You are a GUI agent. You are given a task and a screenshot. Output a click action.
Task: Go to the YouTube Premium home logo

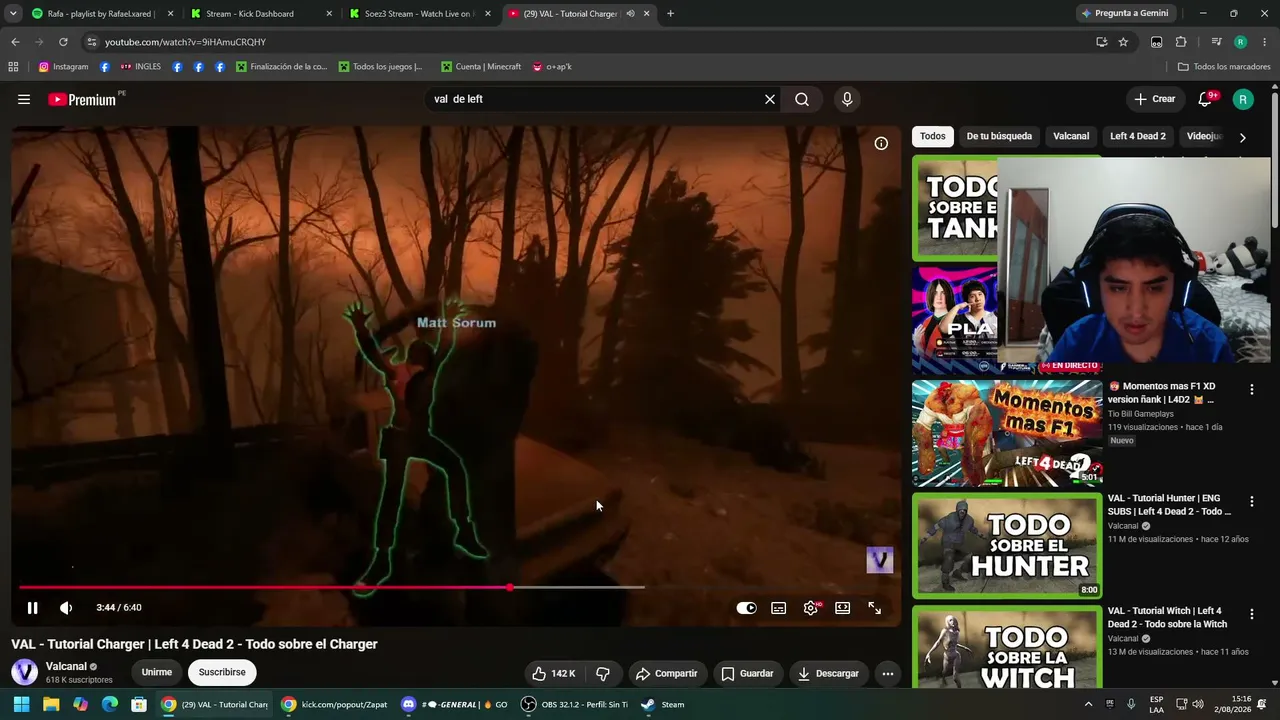click(82, 99)
